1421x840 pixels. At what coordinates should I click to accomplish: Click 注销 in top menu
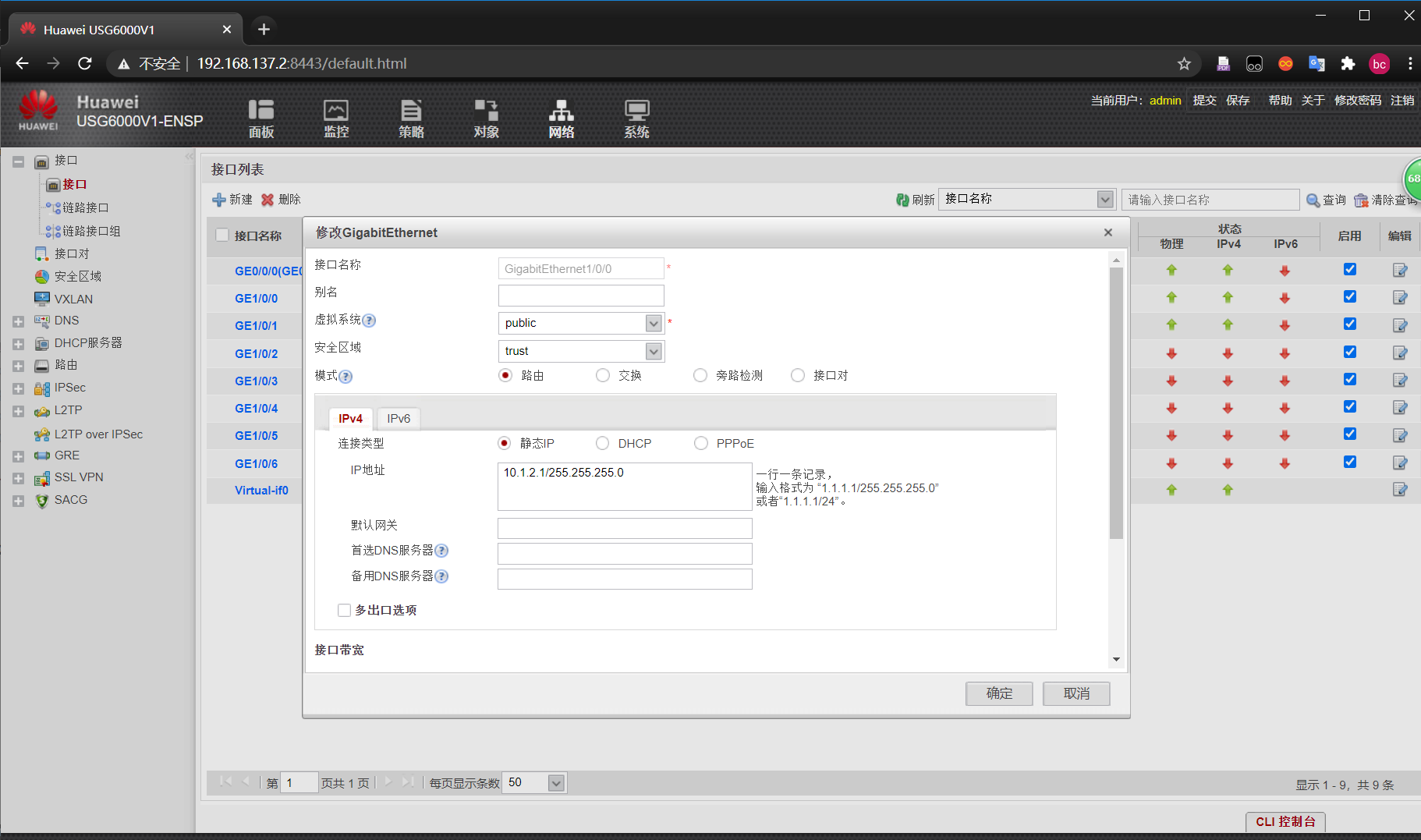[1402, 100]
